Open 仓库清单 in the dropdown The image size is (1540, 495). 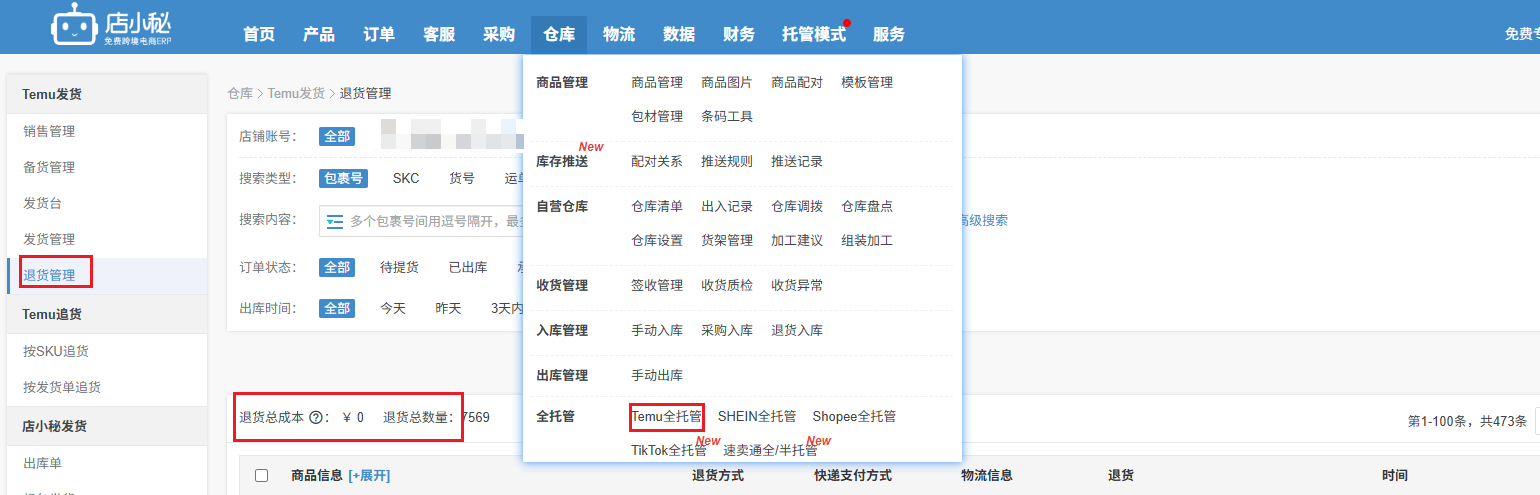coord(657,206)
